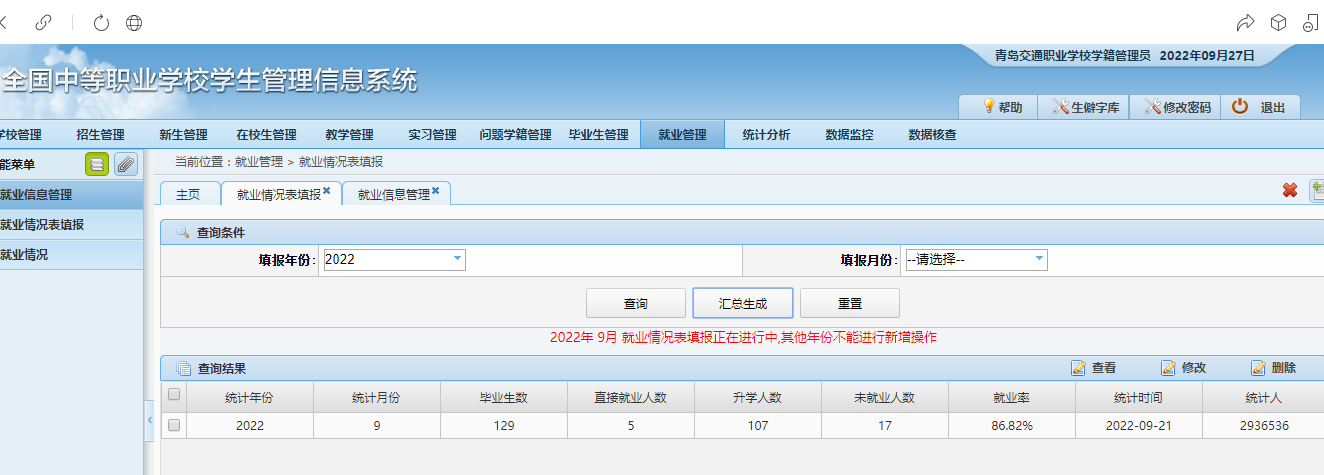Open the 填报年份 dropdown
1324x475 pixels.
(458, 259)
